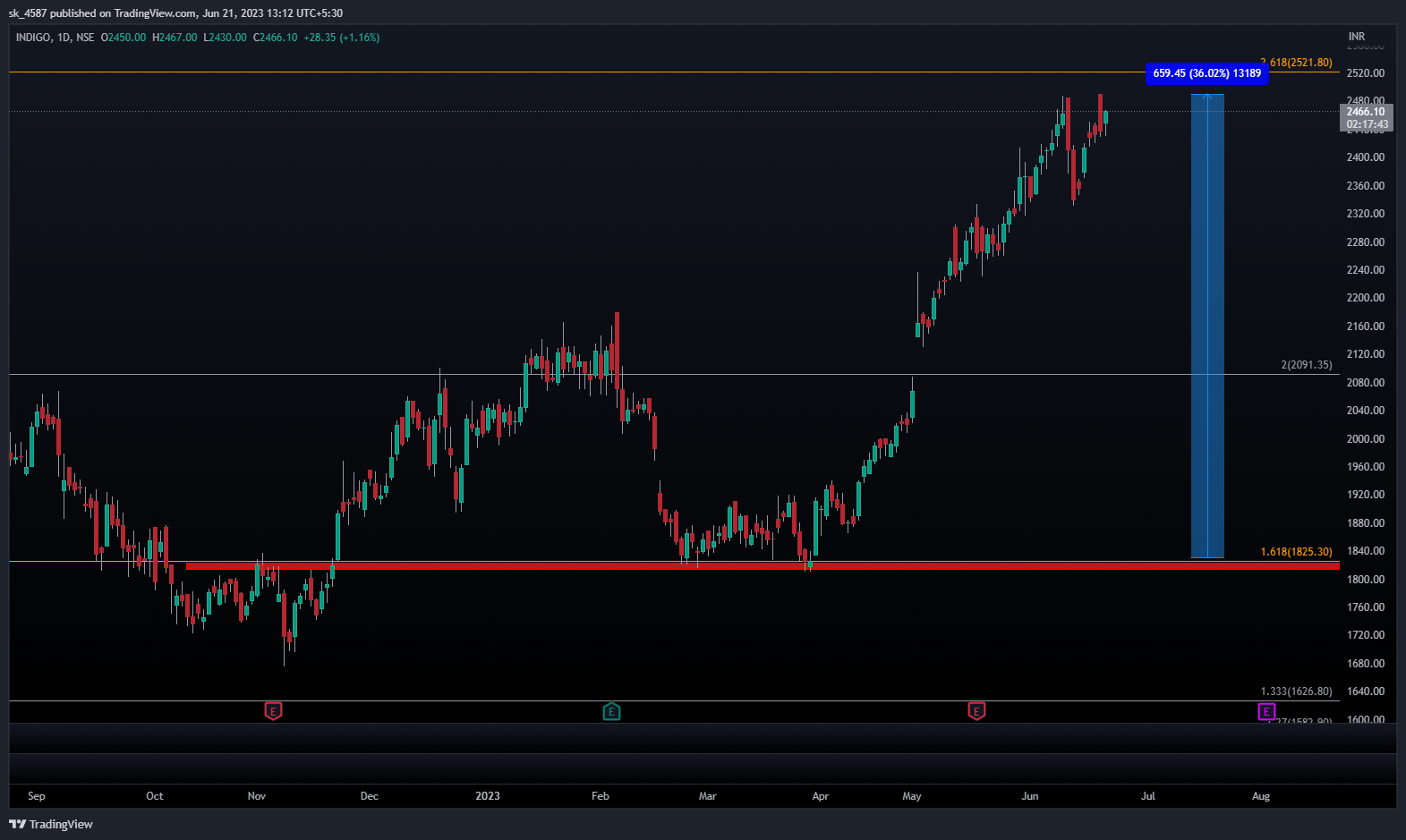The height and width of the screenshot is (840, 1406).
Task: Click the 1.618(1825.30) Fibonacci level label
Action: click(1296, 552)
